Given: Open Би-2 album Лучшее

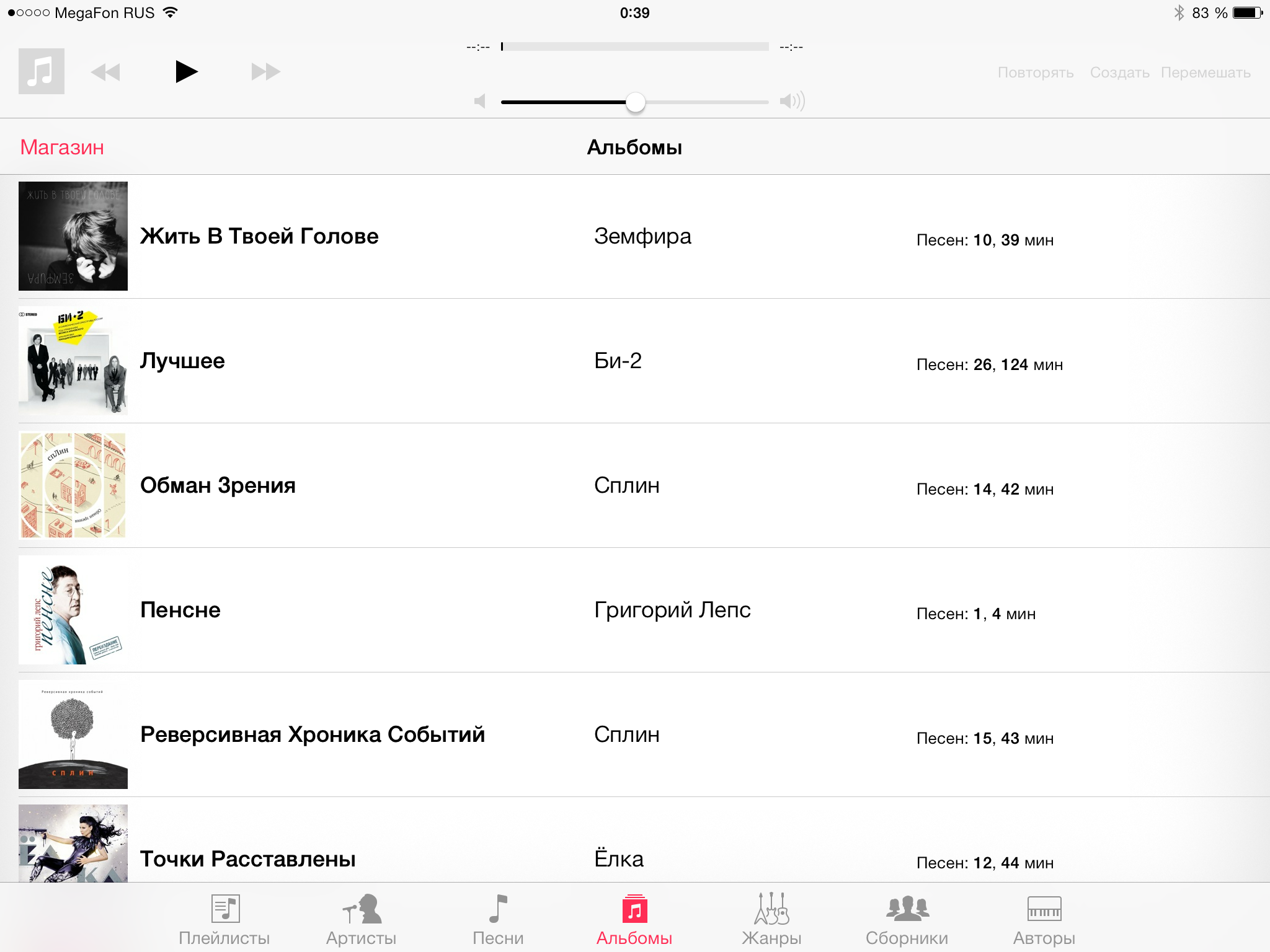Looking at the screenshot, I should [x=635, y=361].
